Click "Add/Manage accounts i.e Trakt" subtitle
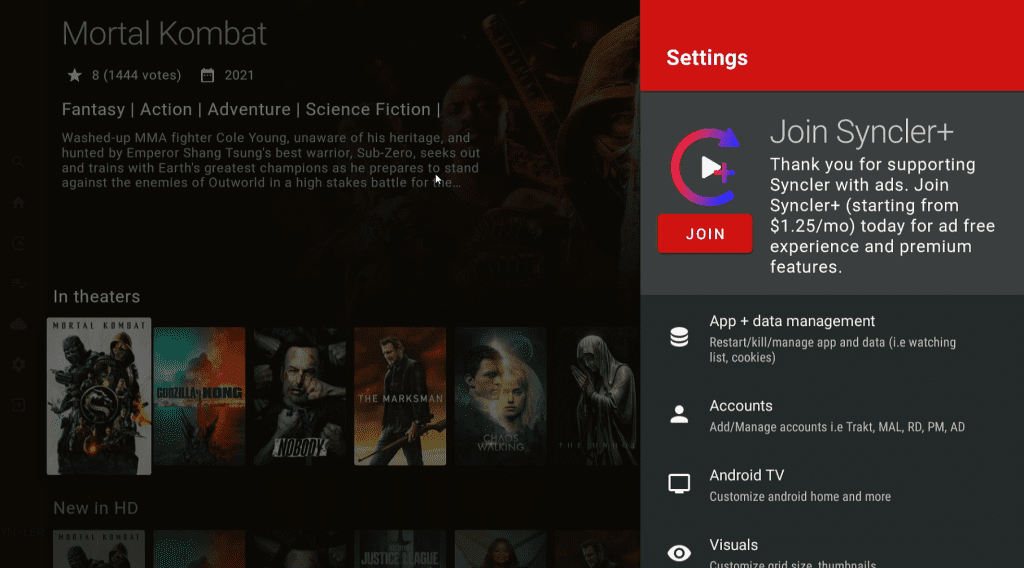Screen dimensions: 1024x568 coord(837,427)
